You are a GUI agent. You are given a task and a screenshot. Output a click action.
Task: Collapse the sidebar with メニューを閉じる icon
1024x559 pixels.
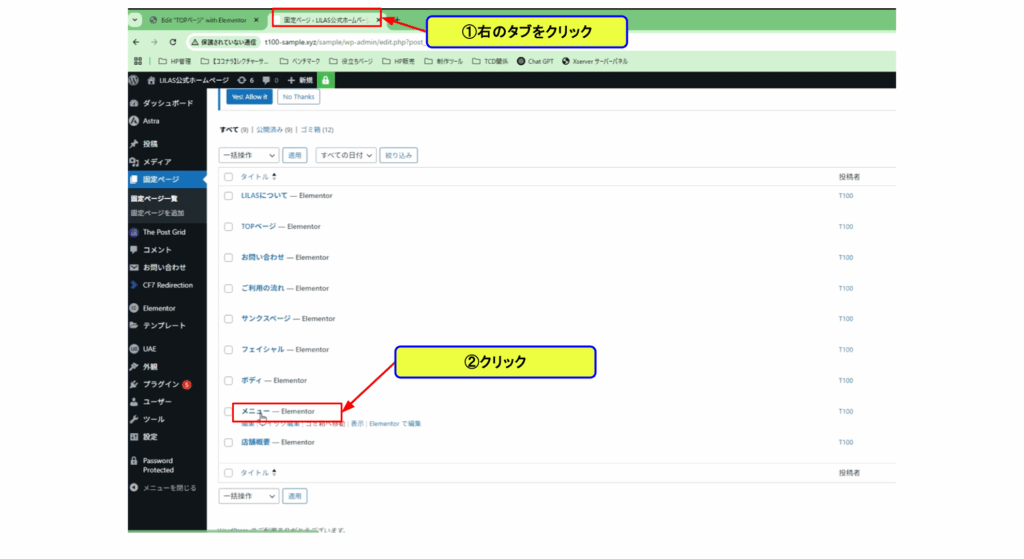[x=135, y=487]
